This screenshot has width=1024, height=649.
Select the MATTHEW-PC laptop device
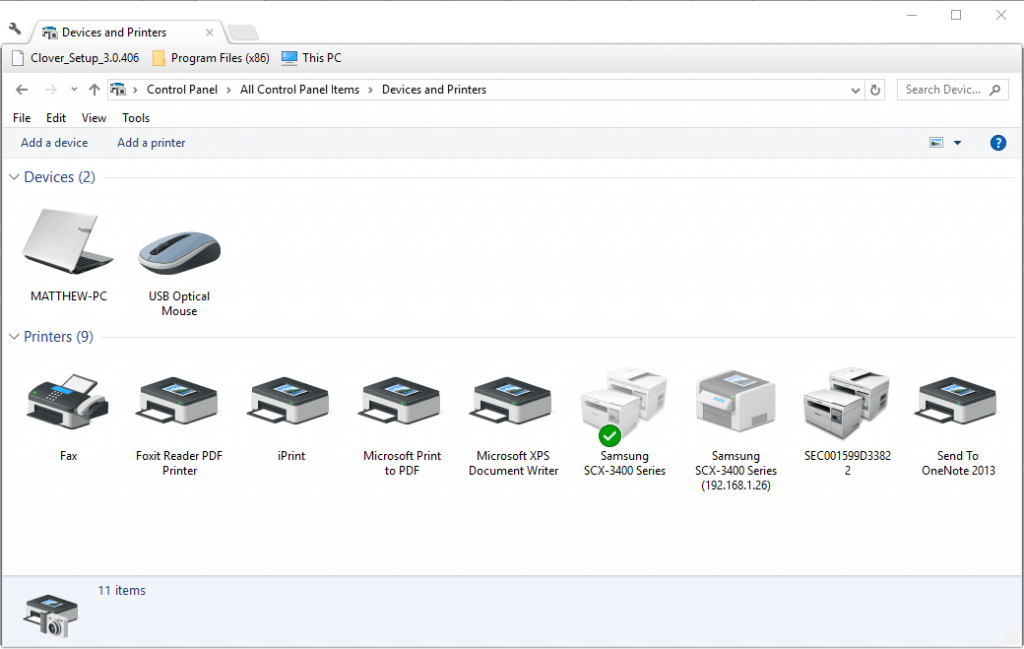(68, 245)
